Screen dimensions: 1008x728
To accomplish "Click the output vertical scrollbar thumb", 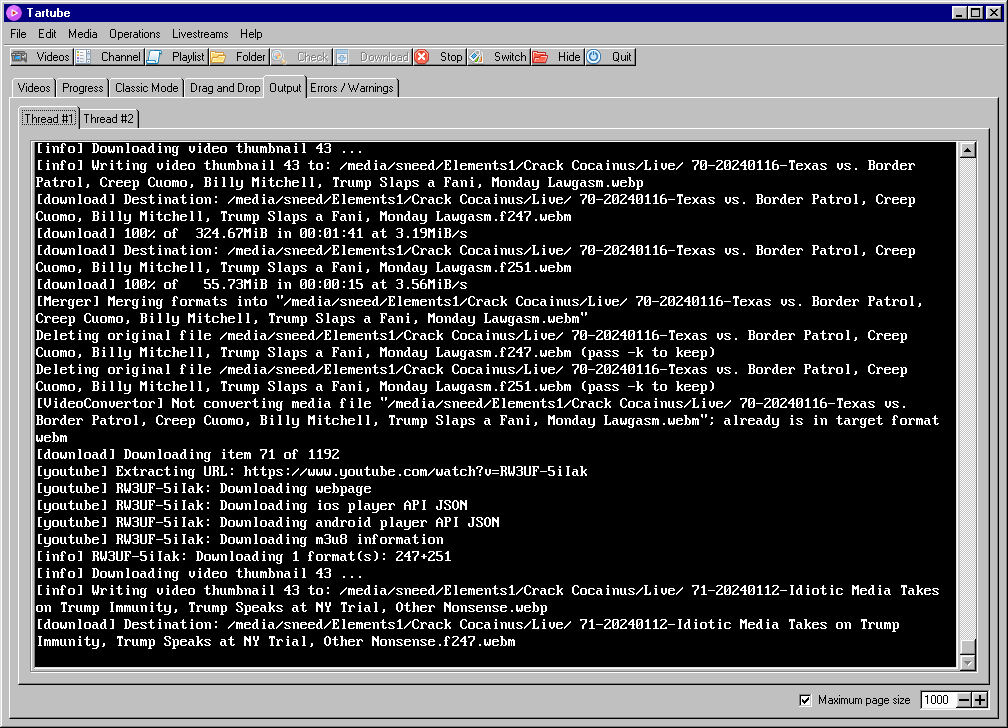I will (x=968, y=646).
